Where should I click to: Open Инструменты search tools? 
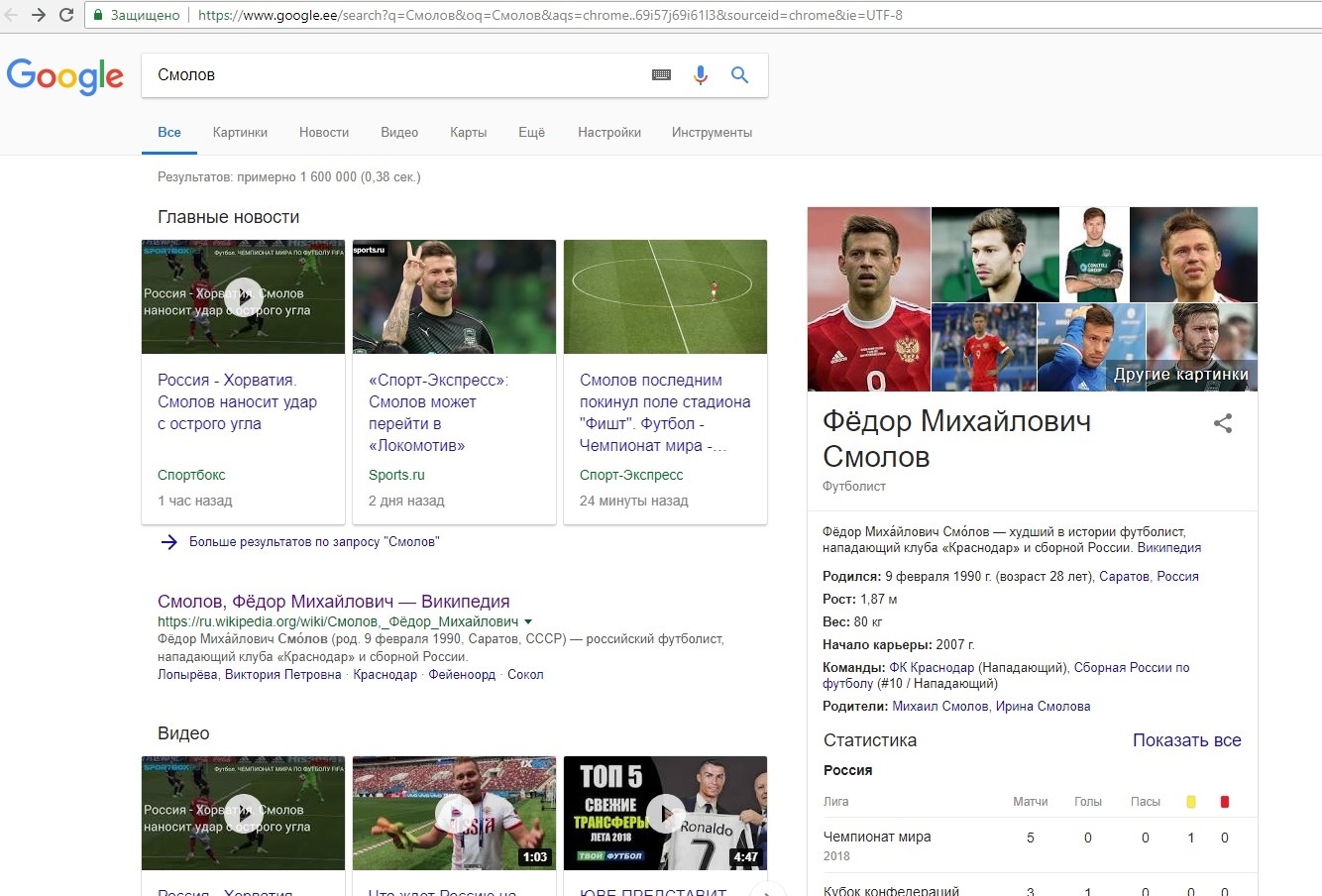pos(712,132)
